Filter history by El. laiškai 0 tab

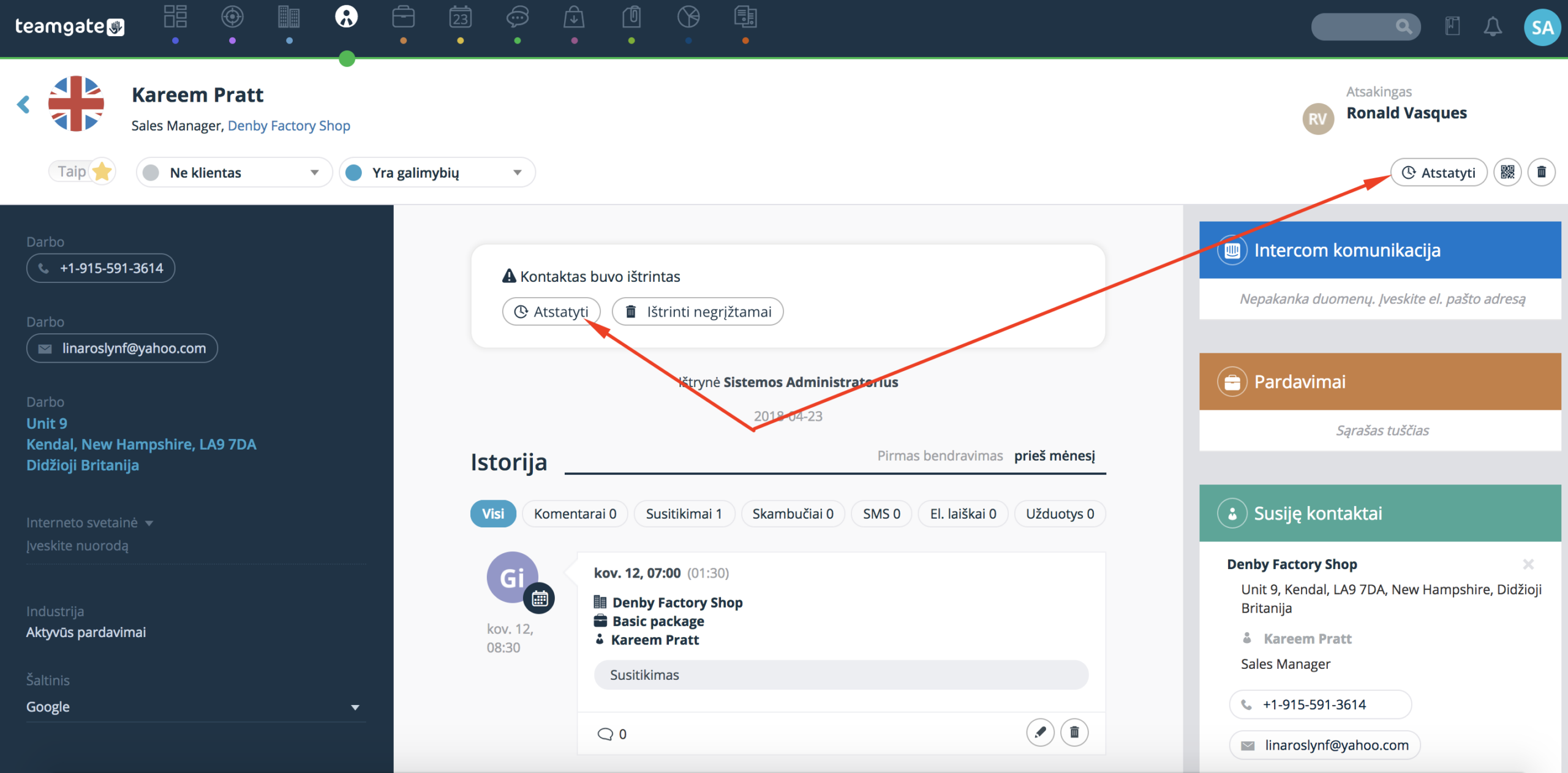tap(963, 513)
